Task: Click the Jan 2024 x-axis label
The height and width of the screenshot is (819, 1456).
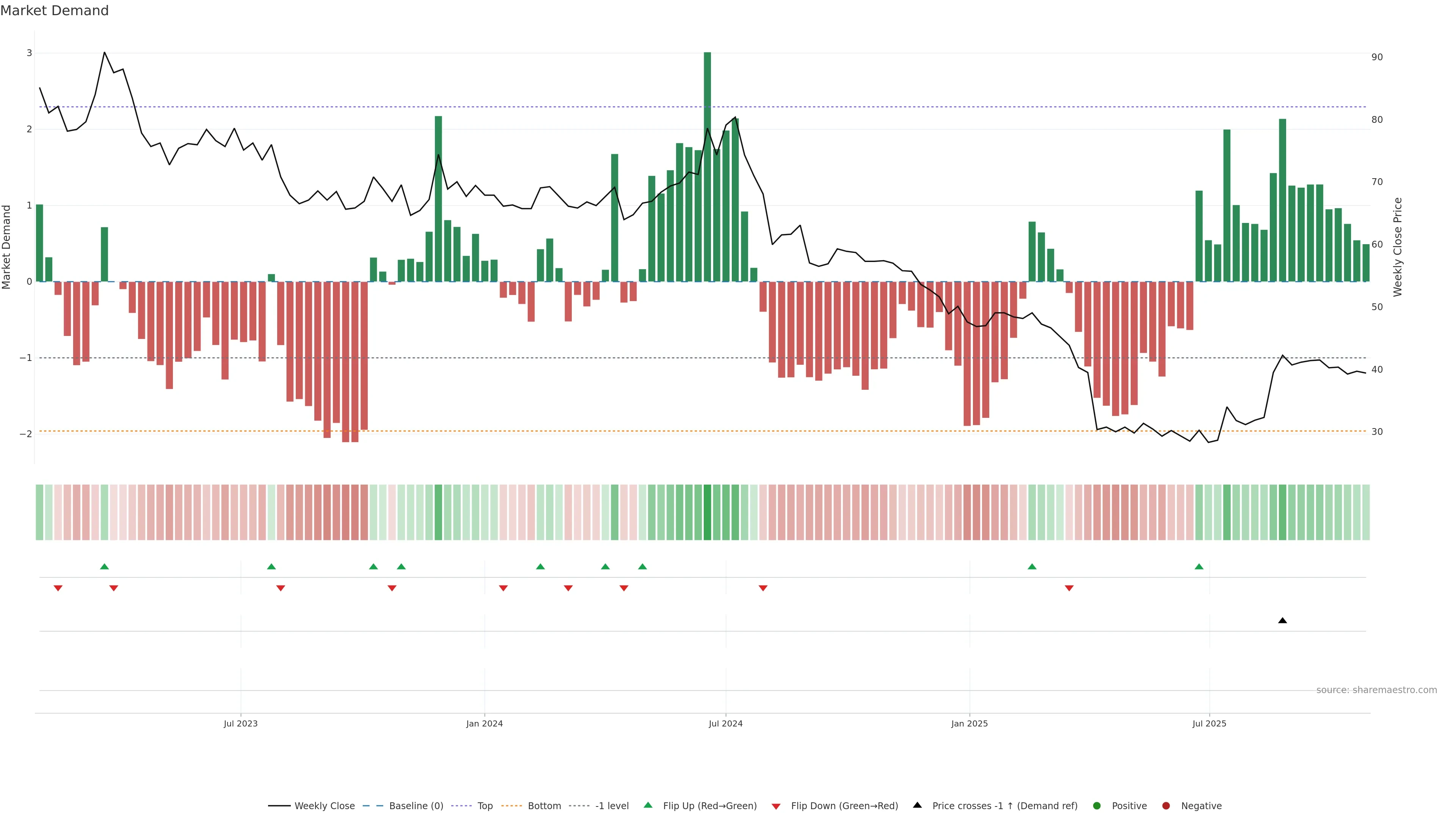Action: [485, 723]
